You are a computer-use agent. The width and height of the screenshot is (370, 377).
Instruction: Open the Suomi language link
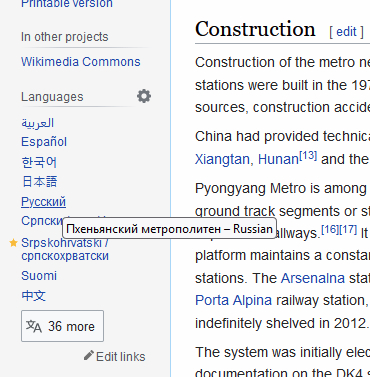click(39, 276)
